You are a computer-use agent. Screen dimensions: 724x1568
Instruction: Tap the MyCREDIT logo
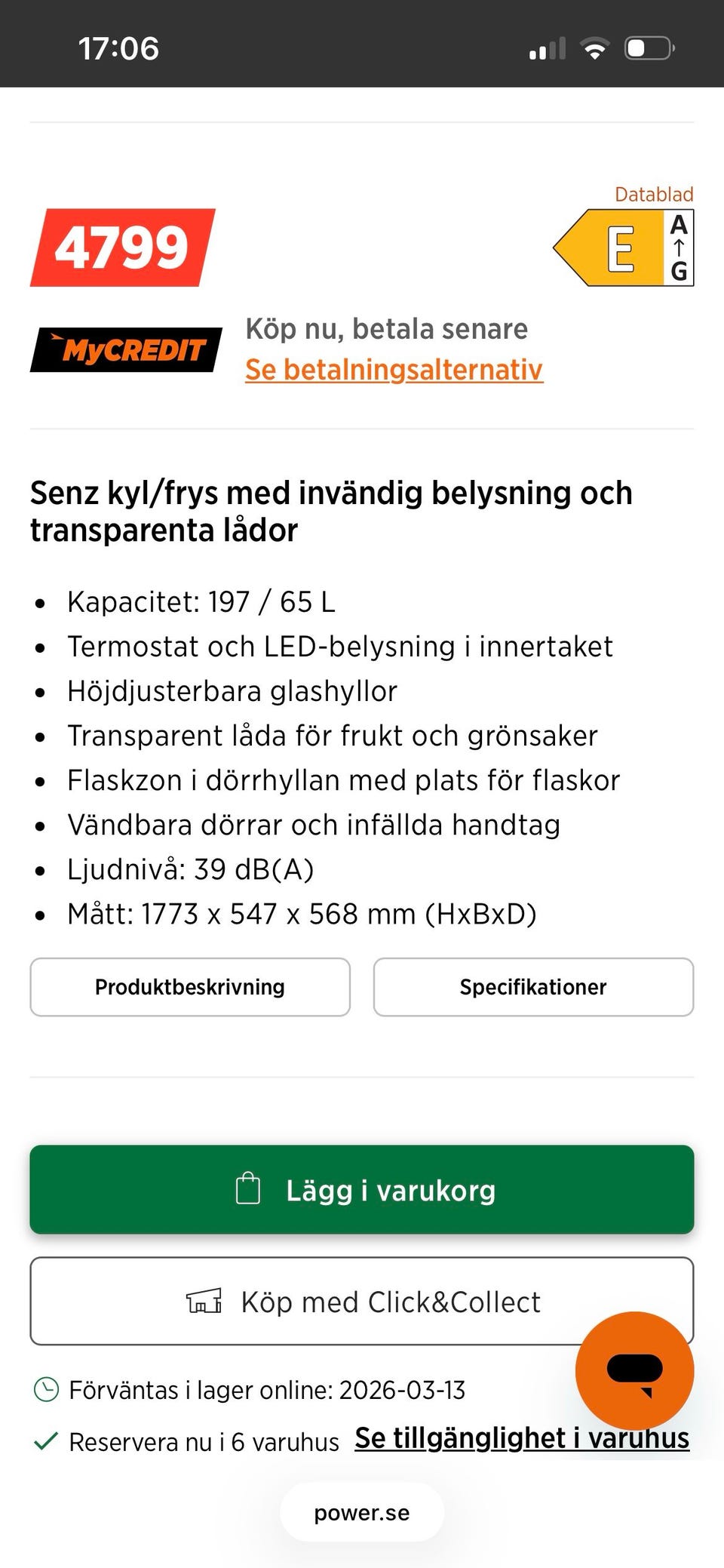126,349
